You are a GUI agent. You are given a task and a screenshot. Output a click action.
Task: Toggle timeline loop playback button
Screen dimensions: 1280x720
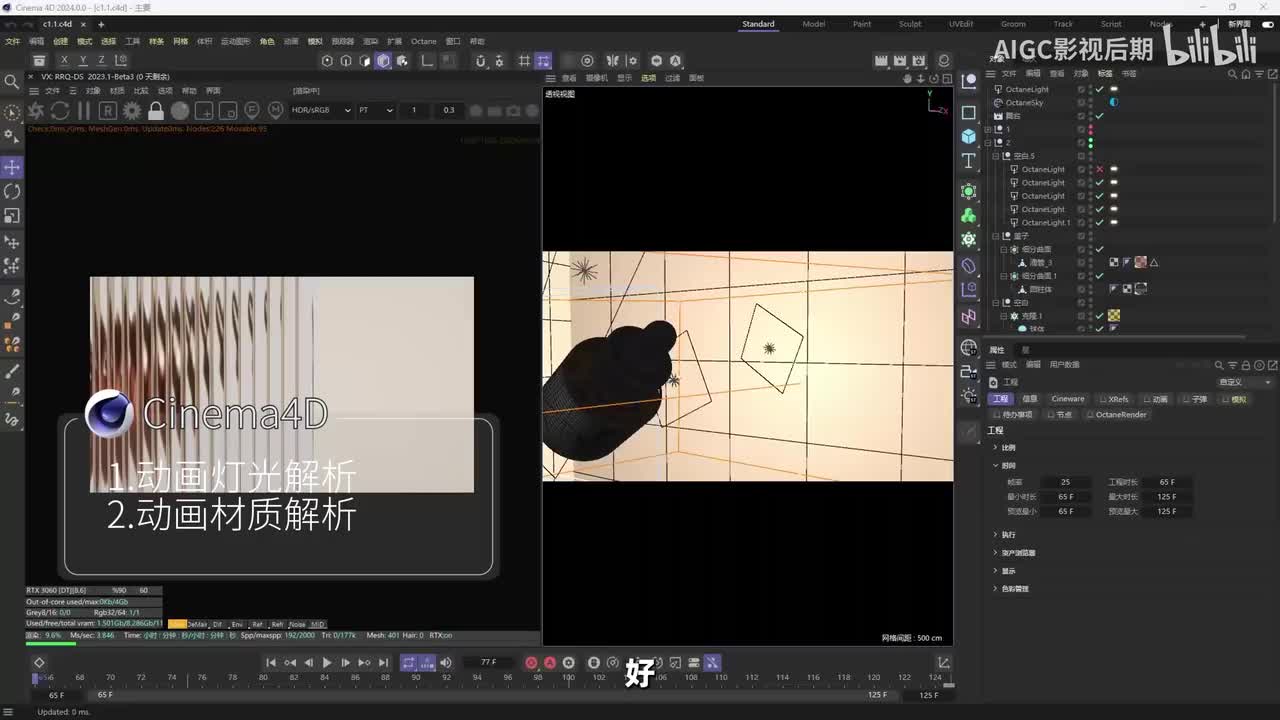tap(408, 663)
